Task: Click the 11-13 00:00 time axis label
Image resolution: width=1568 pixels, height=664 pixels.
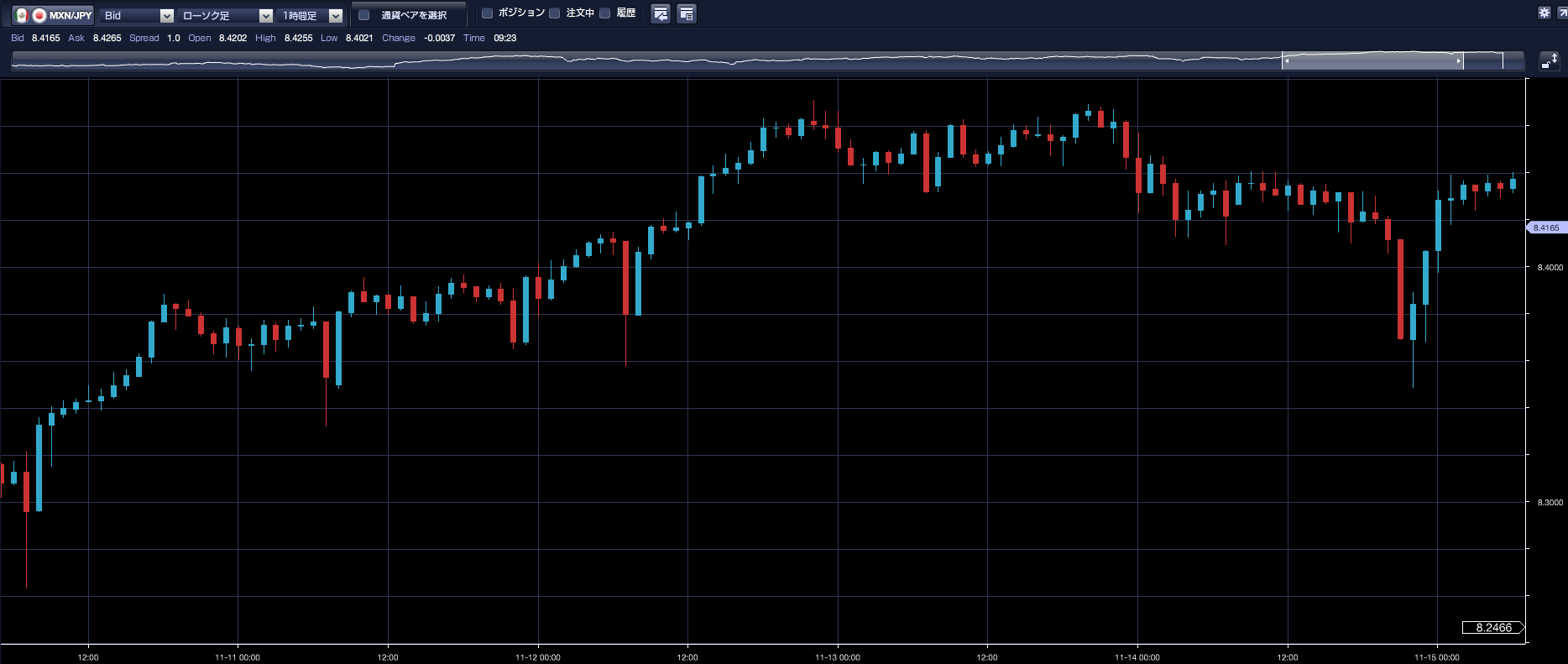Action: (x=837, y=657)
